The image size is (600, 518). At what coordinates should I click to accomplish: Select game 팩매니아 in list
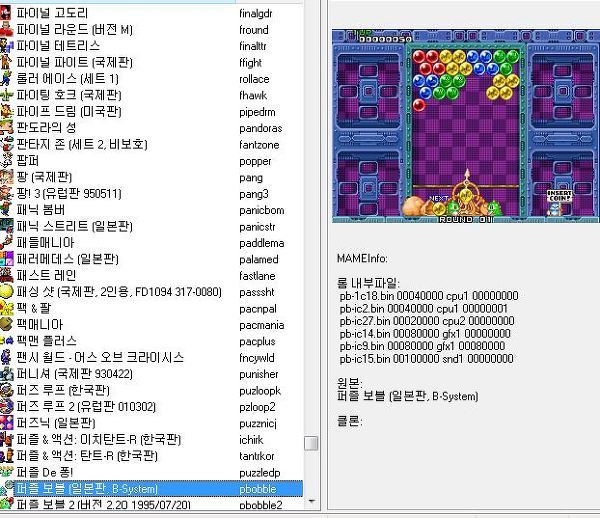click(39, 324)
